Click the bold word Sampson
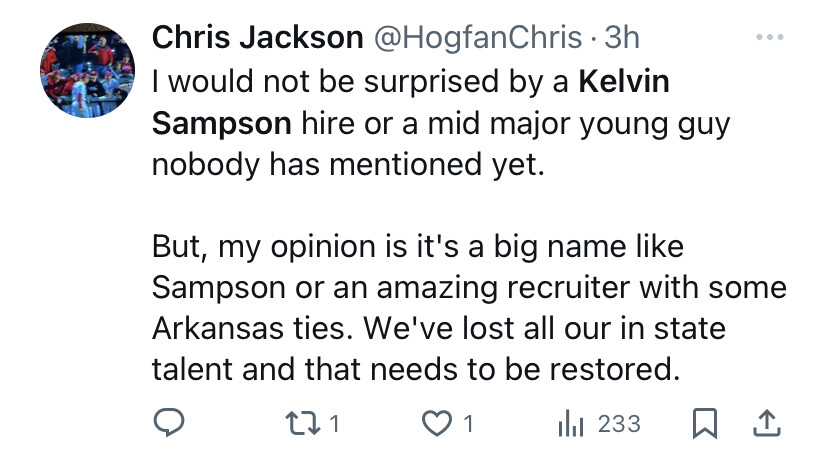Viewport: 828px width, 462px height. point(222,122)
